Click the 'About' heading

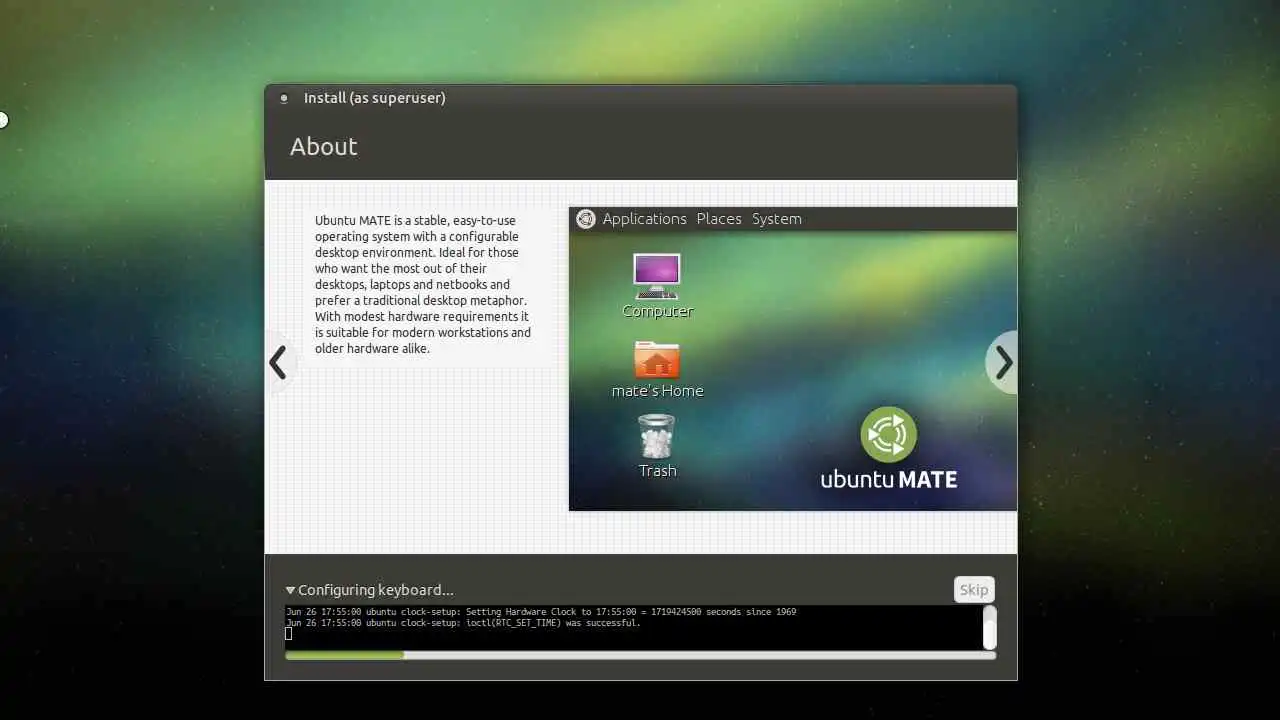pos(323,146)
